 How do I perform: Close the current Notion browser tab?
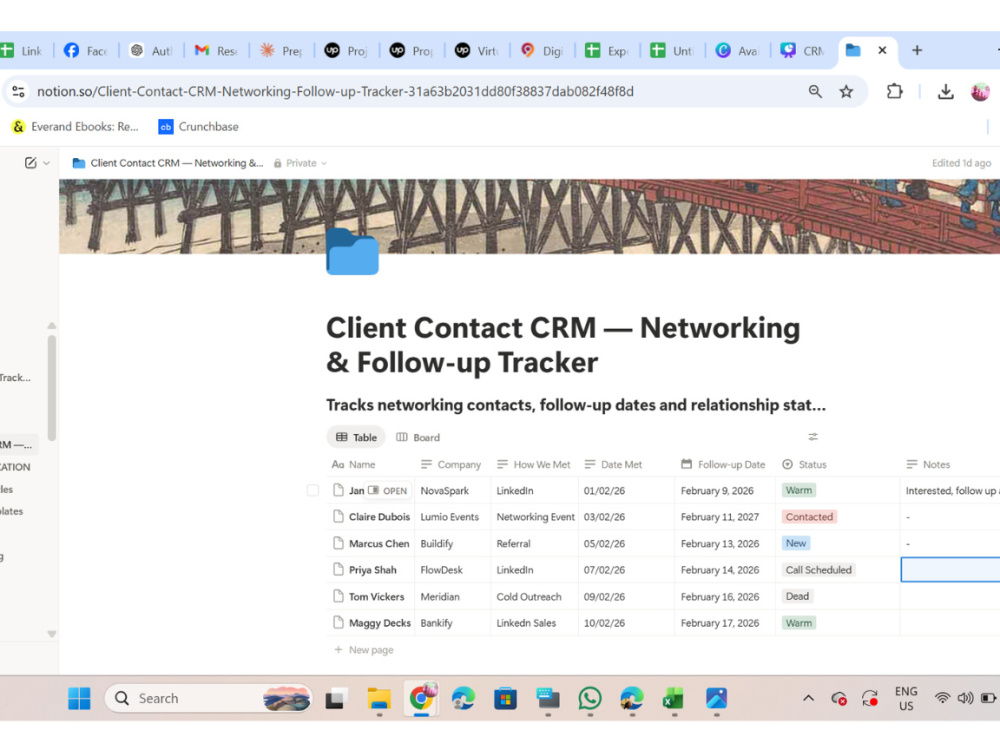click(882, 50)
